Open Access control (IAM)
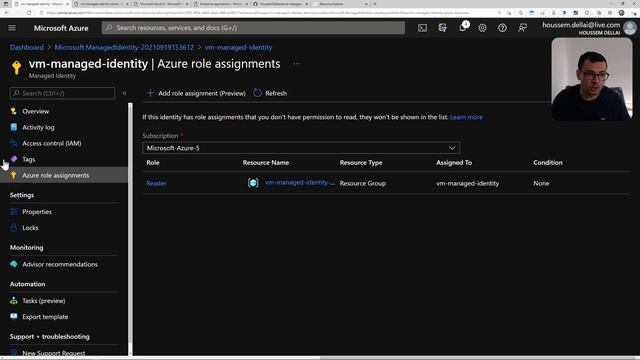Viewport: 640px width, 360px height. 51,143
